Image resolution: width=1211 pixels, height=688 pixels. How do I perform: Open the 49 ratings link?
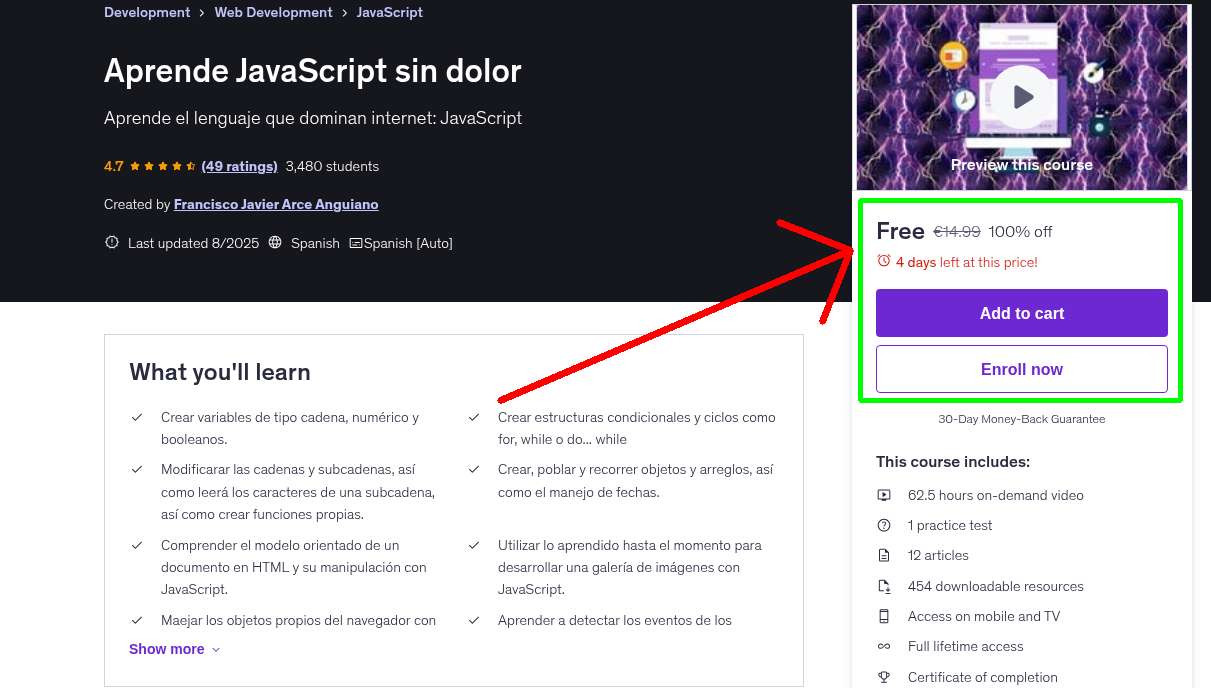239,166
